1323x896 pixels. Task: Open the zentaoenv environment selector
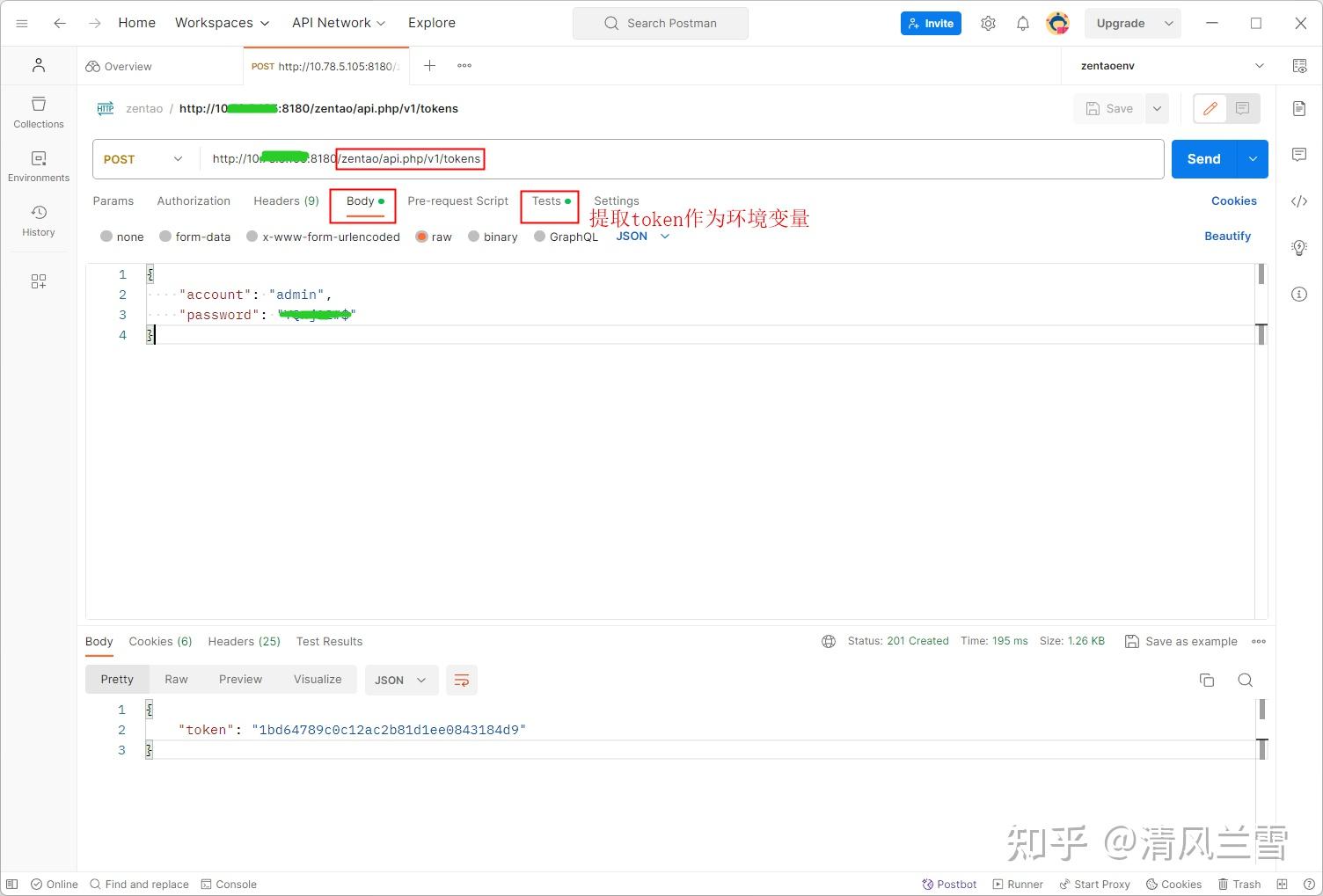[x=1172, y=66]
